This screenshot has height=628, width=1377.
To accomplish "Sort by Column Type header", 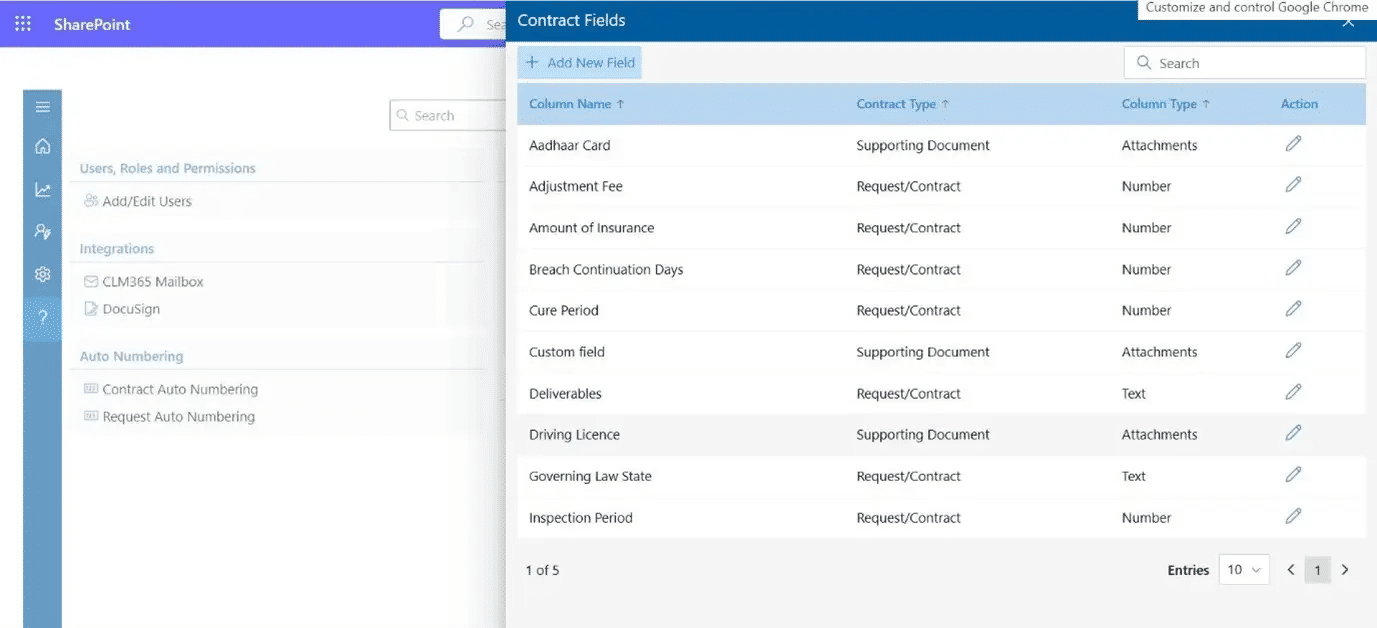I will coord(1166,104).
